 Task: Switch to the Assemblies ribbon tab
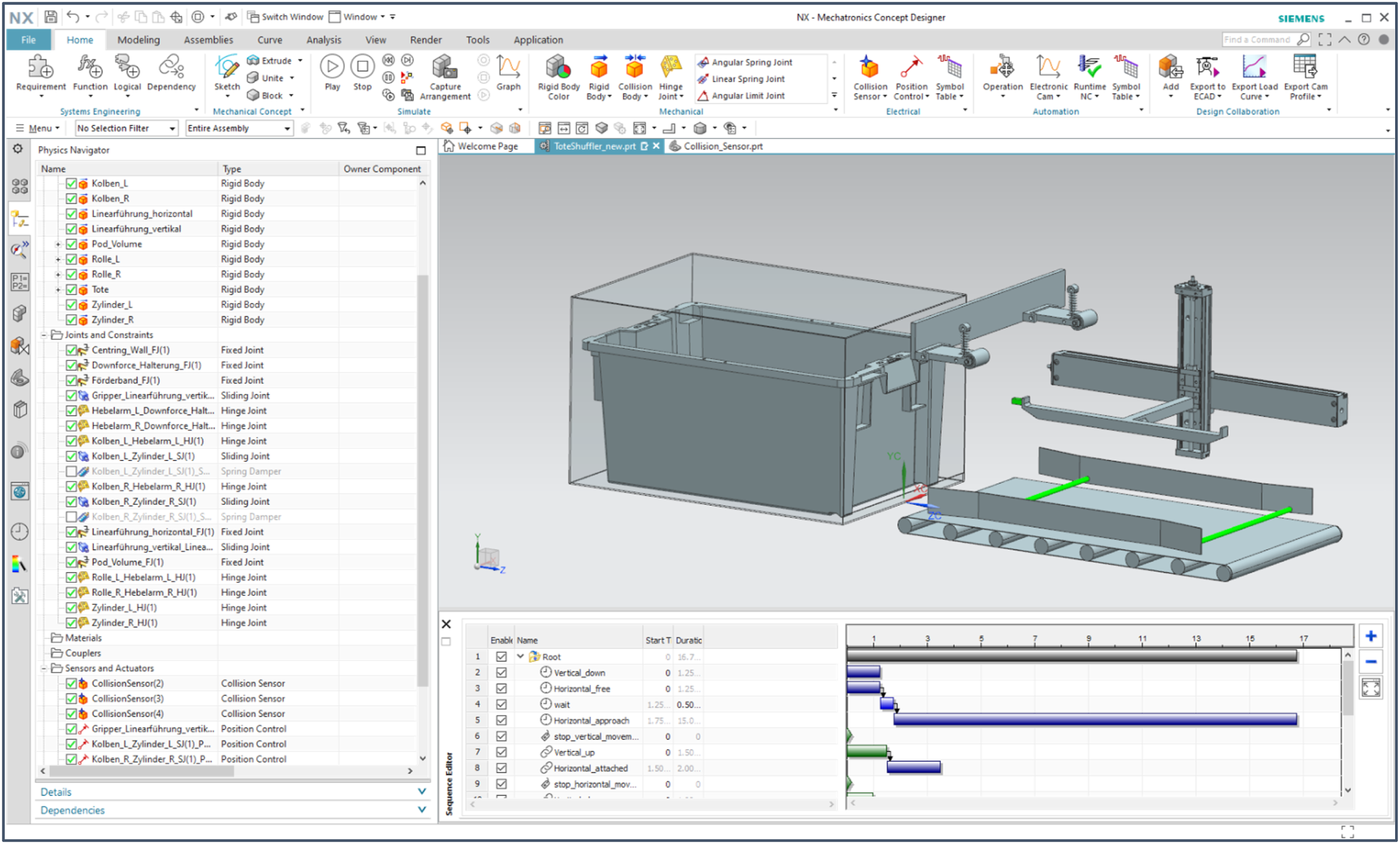coord(208,40)
